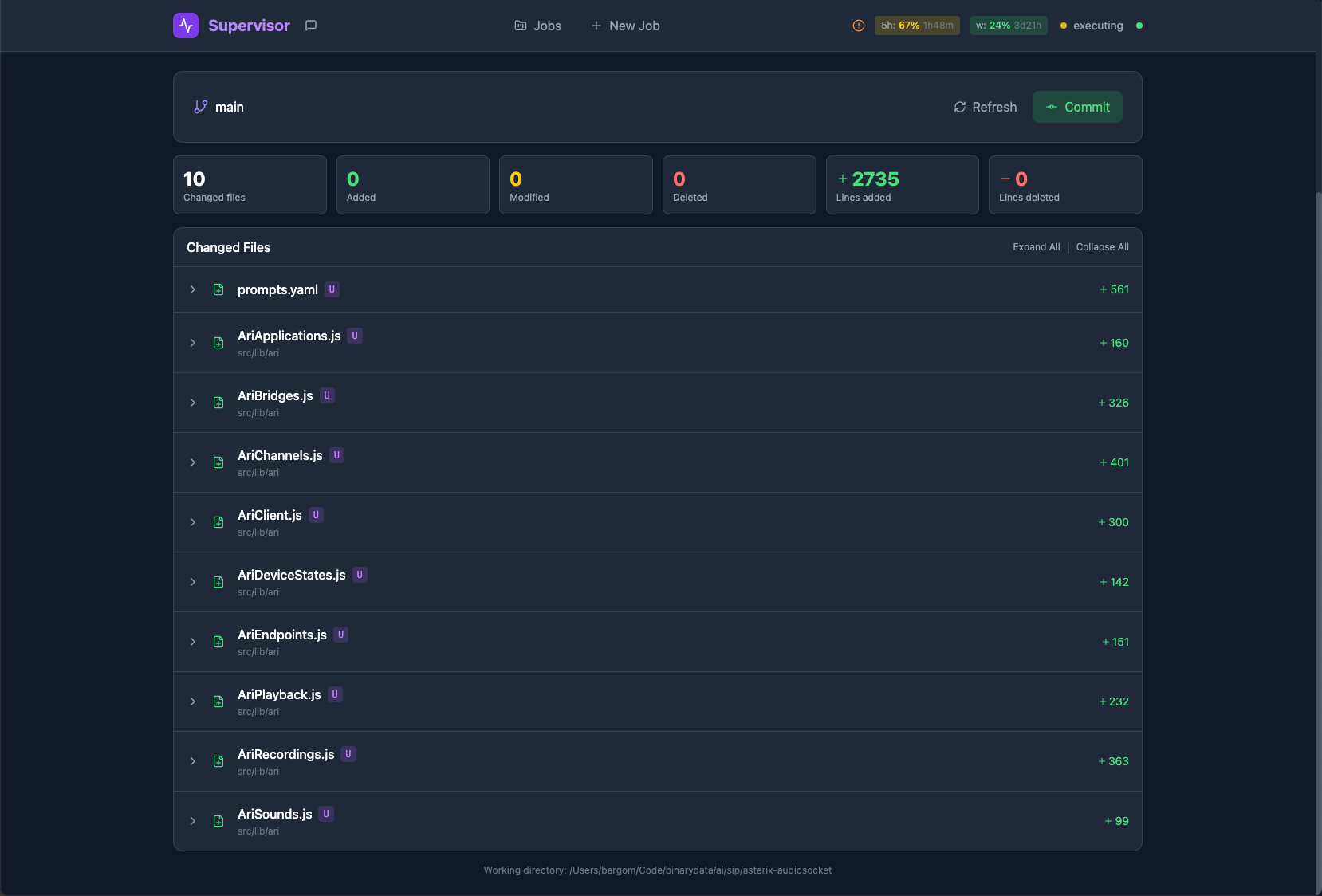Click the file icon for prompts.yaml
The image size is (1322, 896).
[218, 289]
